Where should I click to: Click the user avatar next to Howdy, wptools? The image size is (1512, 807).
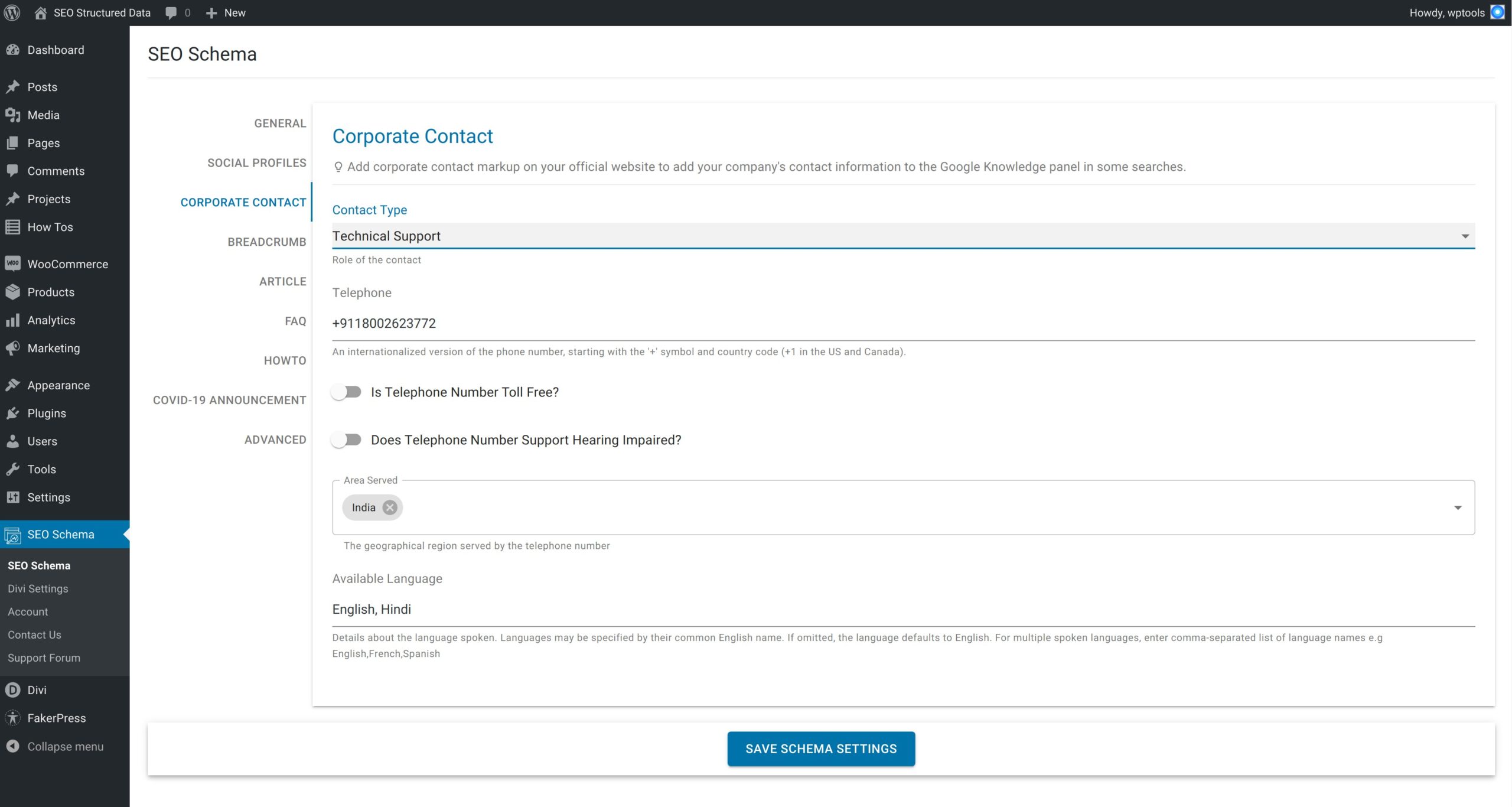(1498, 12)
